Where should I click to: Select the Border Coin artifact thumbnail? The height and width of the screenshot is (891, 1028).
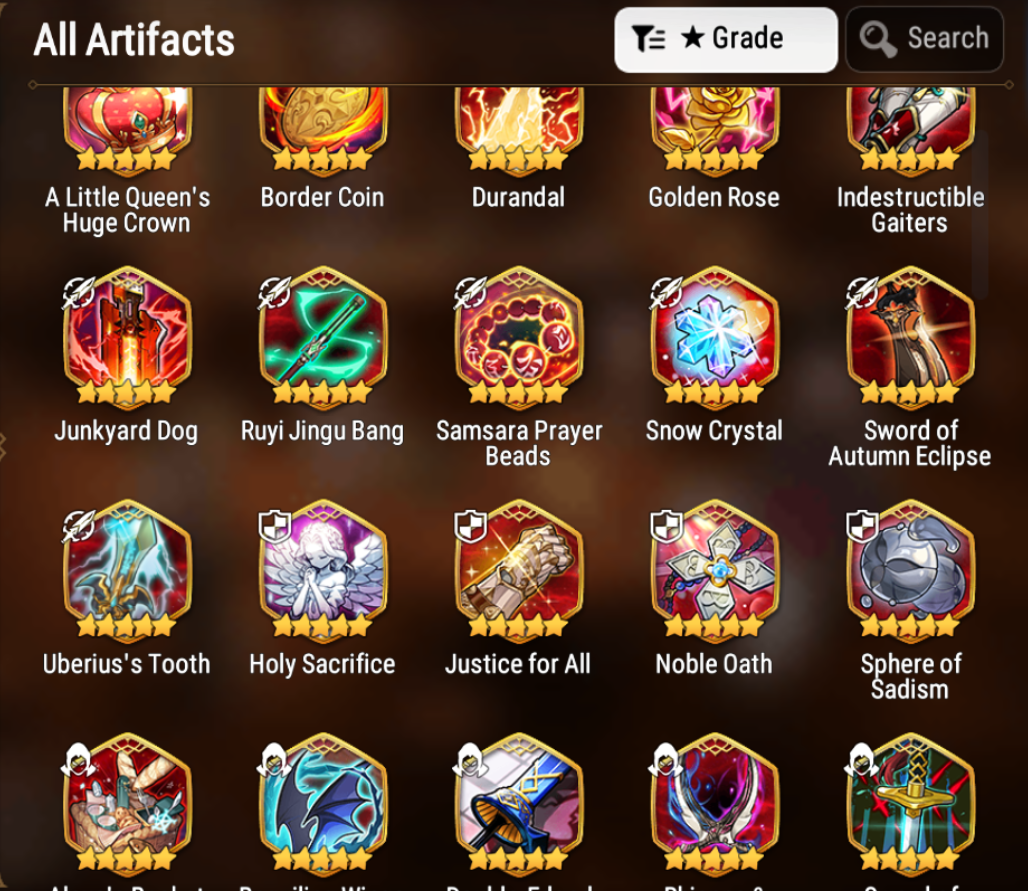[x=323, y=130]
